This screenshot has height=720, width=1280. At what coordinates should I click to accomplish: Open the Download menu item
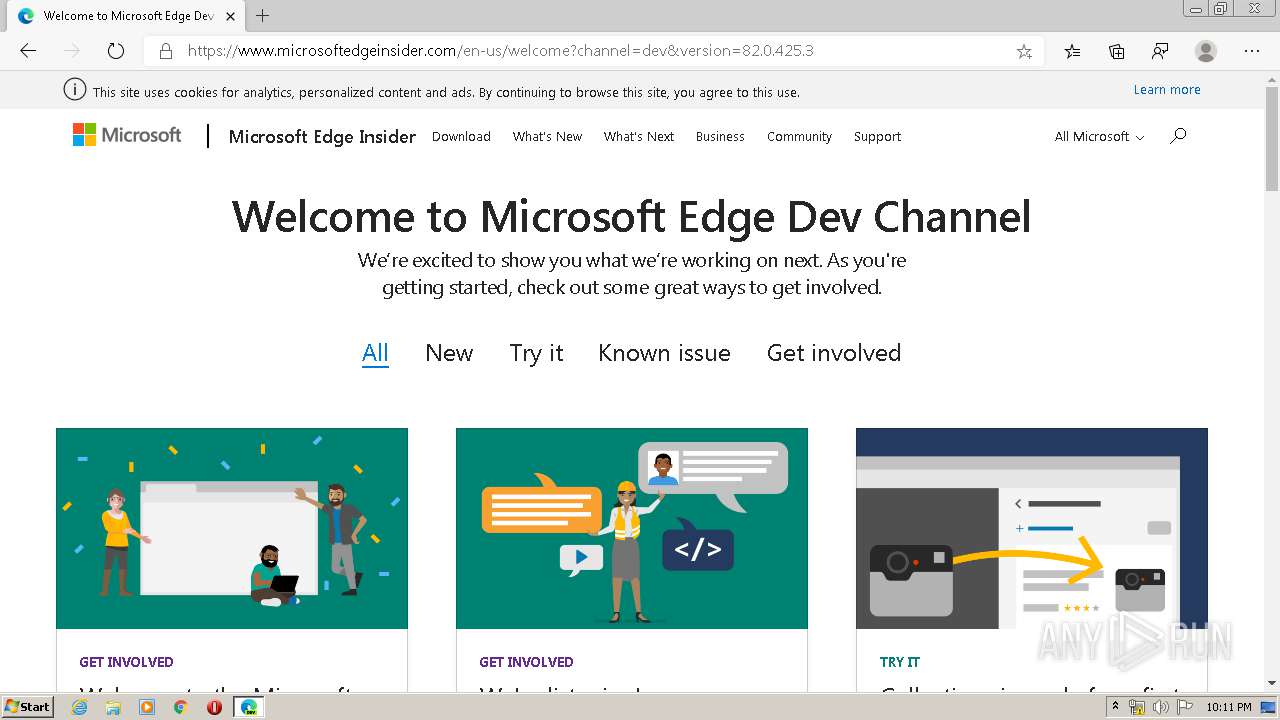[461, 137]
